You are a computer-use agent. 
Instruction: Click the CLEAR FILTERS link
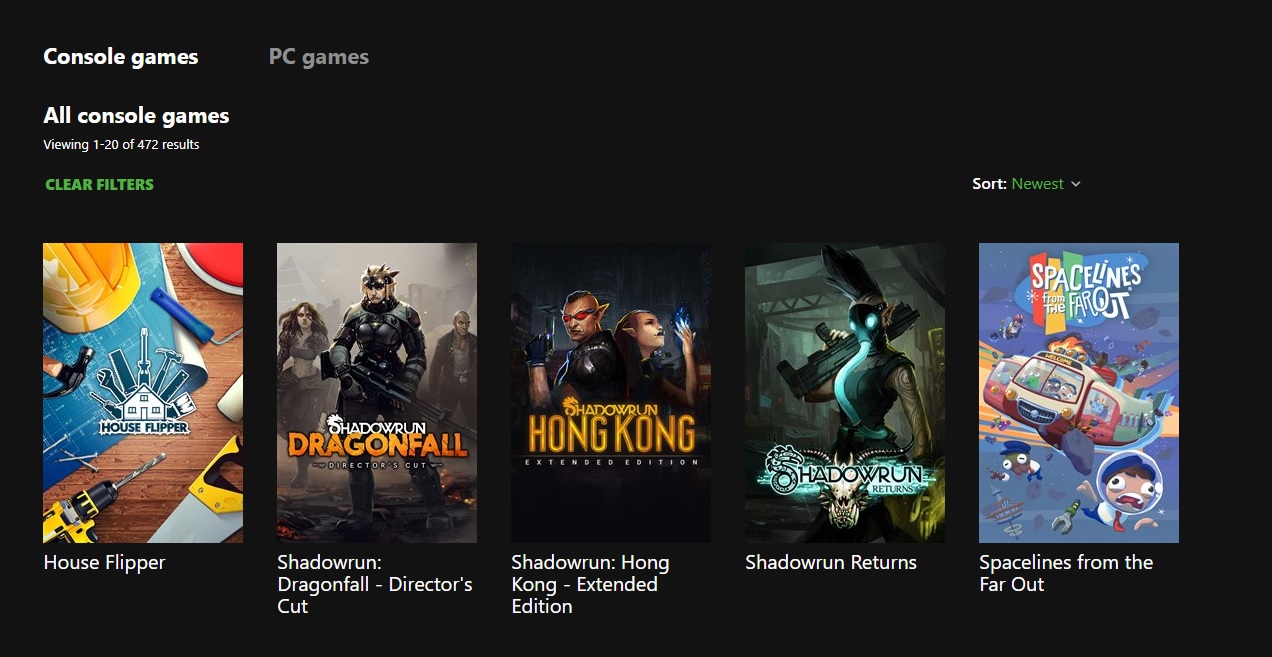pyautogui.click(x=99, y=184)
